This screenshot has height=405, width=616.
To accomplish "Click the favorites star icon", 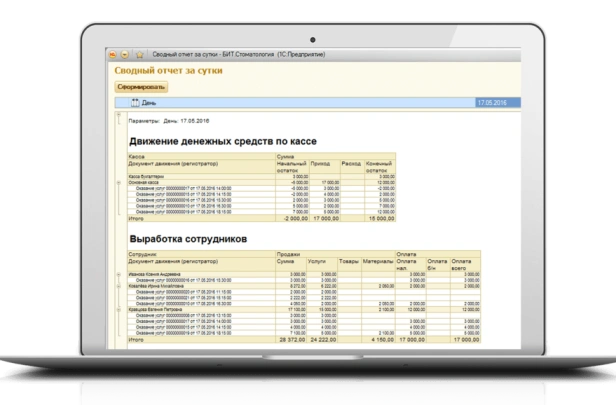I will [x=140, y=54].
